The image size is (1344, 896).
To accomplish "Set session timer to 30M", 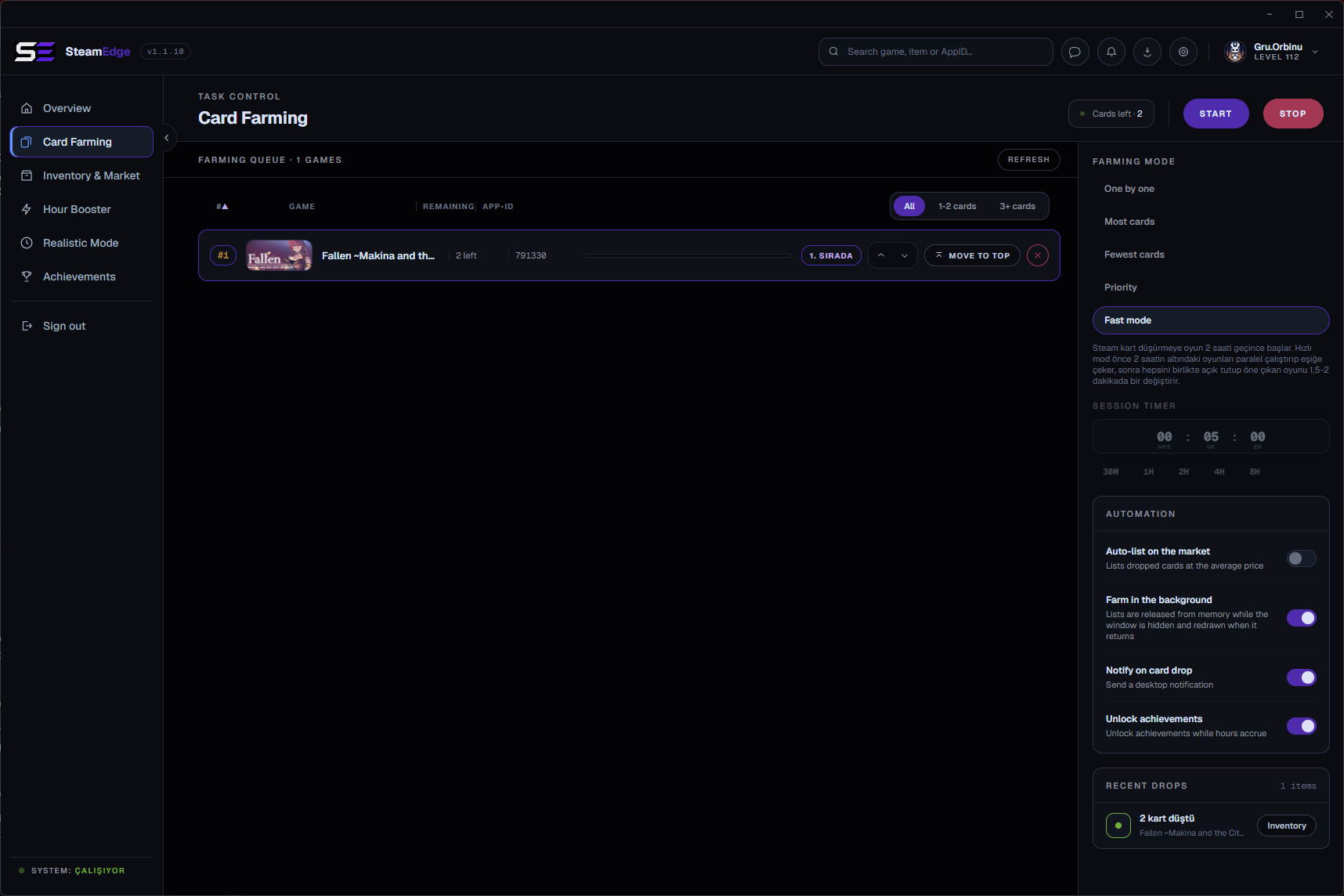I will coord(1111,471).
